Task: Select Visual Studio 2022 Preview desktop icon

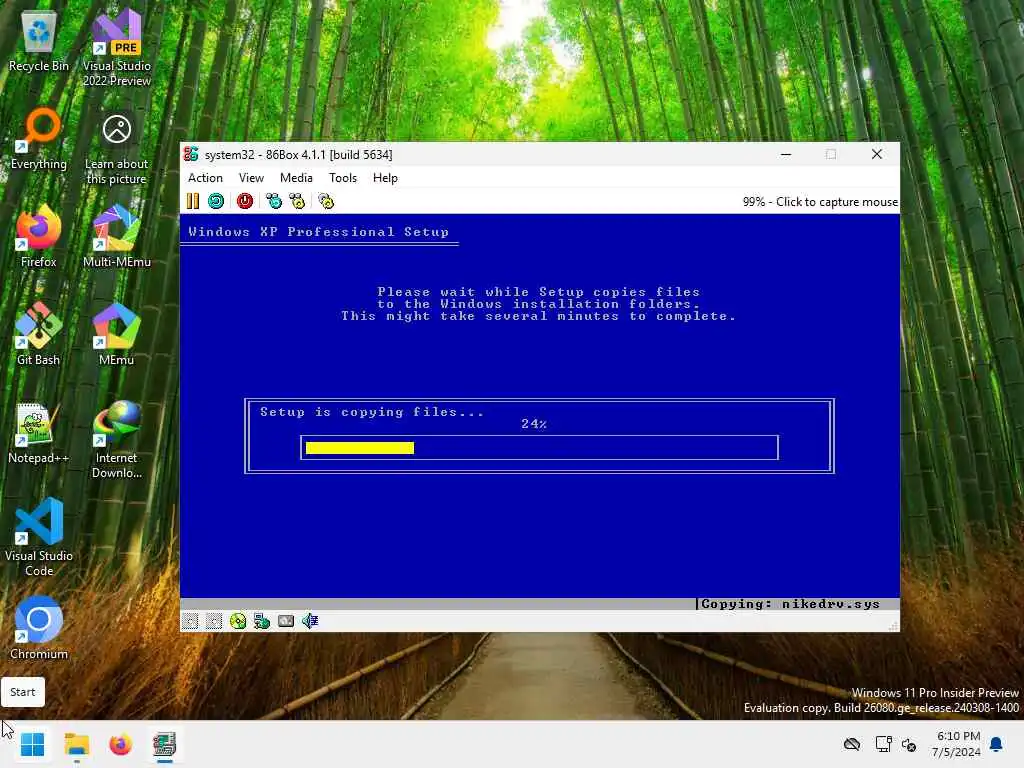Action: pos(116,48)
